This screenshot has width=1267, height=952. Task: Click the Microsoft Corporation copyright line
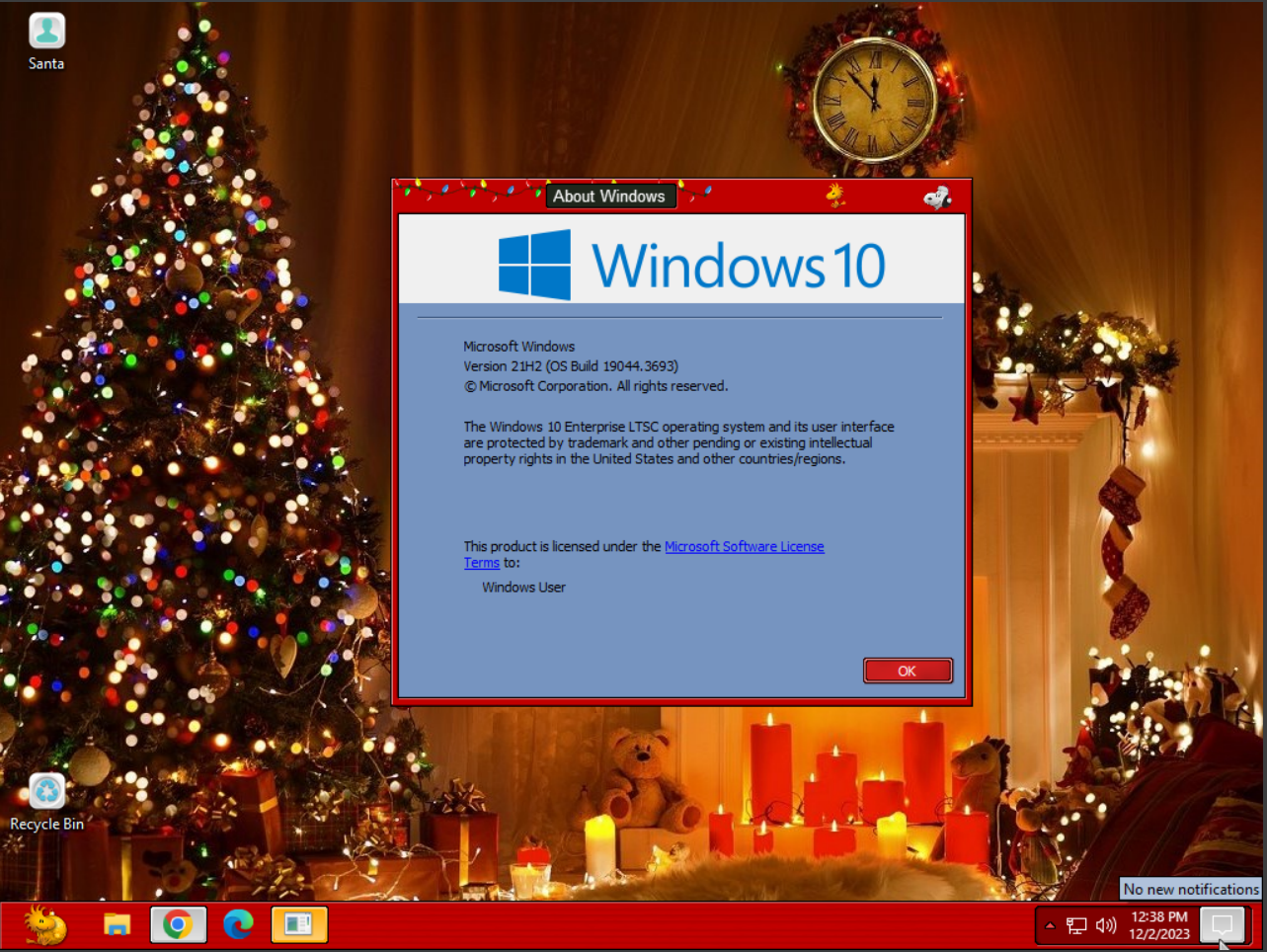point(595,386)
